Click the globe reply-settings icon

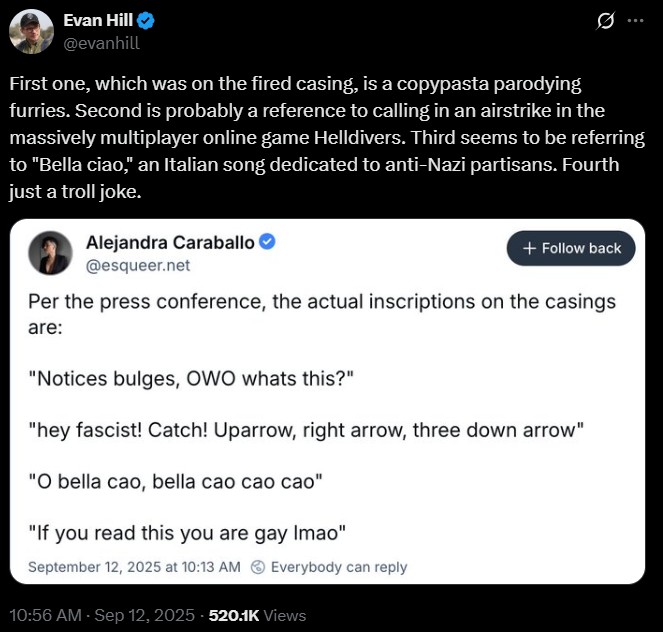pyautogui.click(x=258, y=567)
